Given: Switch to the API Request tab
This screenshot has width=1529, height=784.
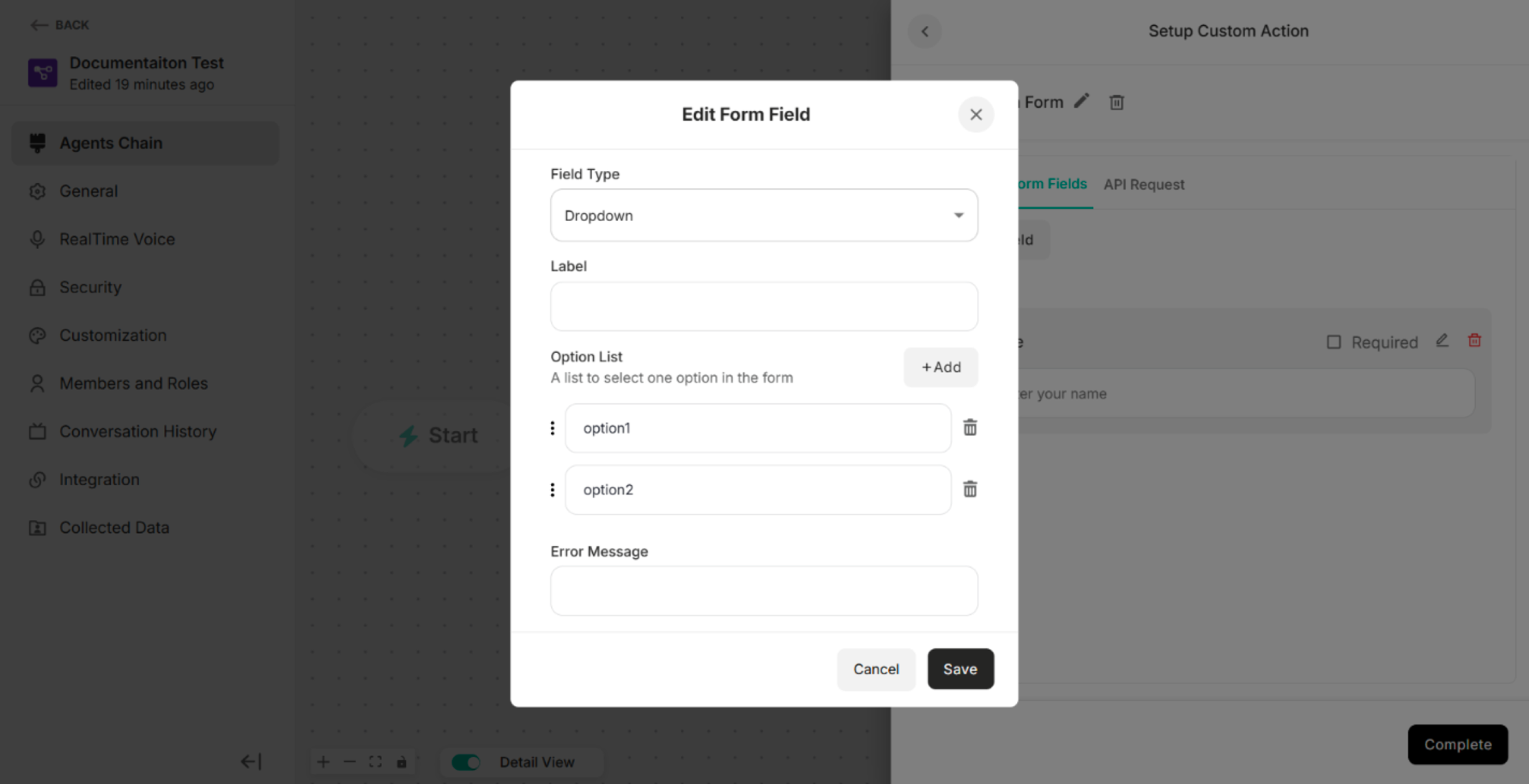Looking at the screenshot, I should [x=1144, y=185].
